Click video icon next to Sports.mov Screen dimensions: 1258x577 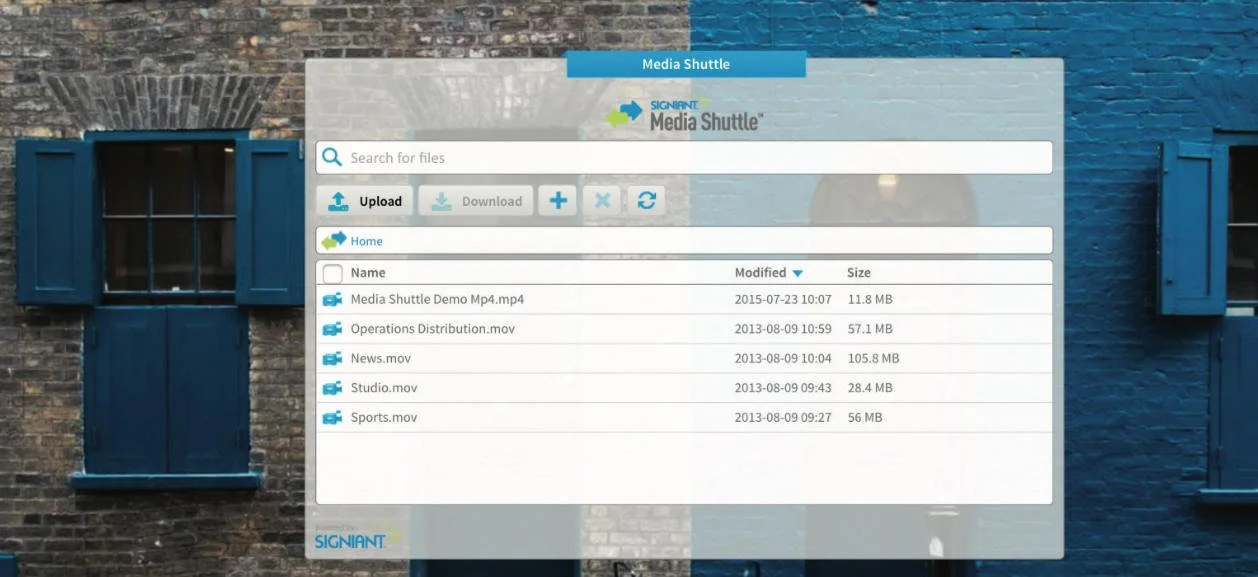point(332,417)
